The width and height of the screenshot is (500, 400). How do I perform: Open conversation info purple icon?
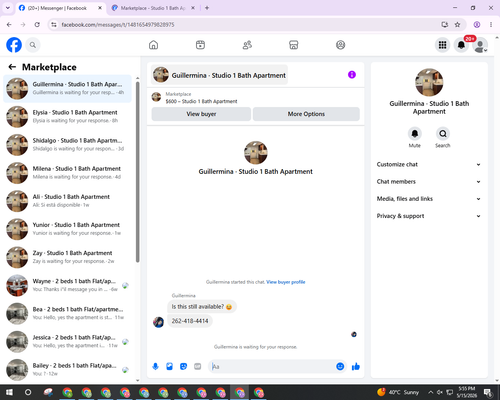[x=352, y=75]
